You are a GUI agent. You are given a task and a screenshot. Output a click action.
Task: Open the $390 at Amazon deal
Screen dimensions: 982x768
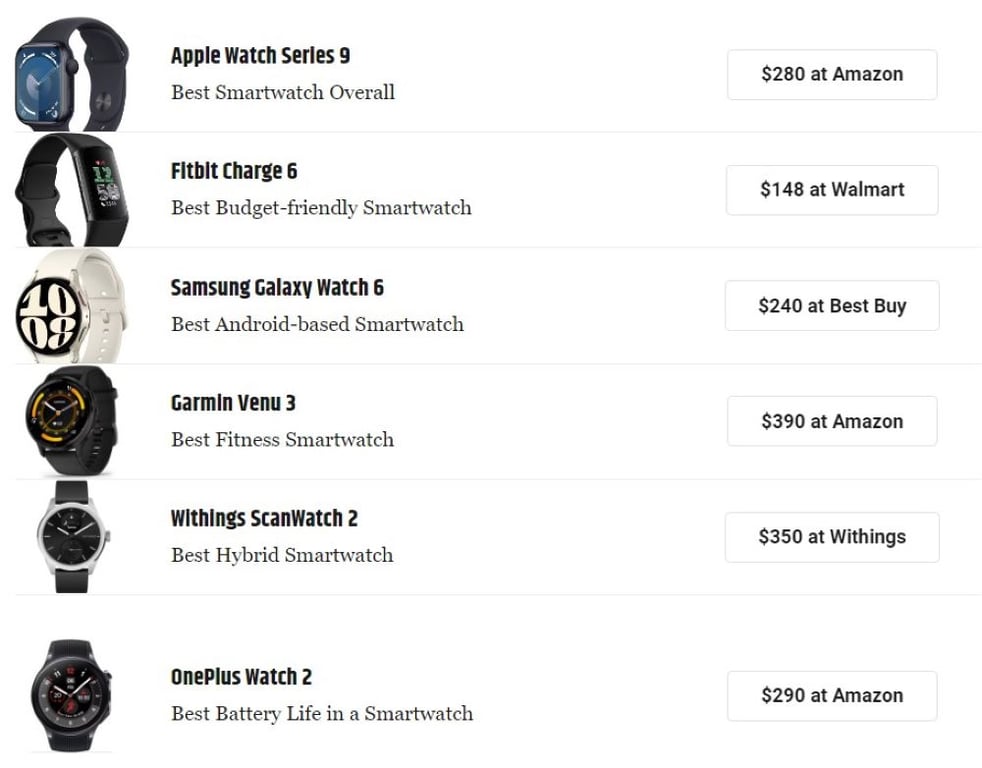[x=832, y=421]
